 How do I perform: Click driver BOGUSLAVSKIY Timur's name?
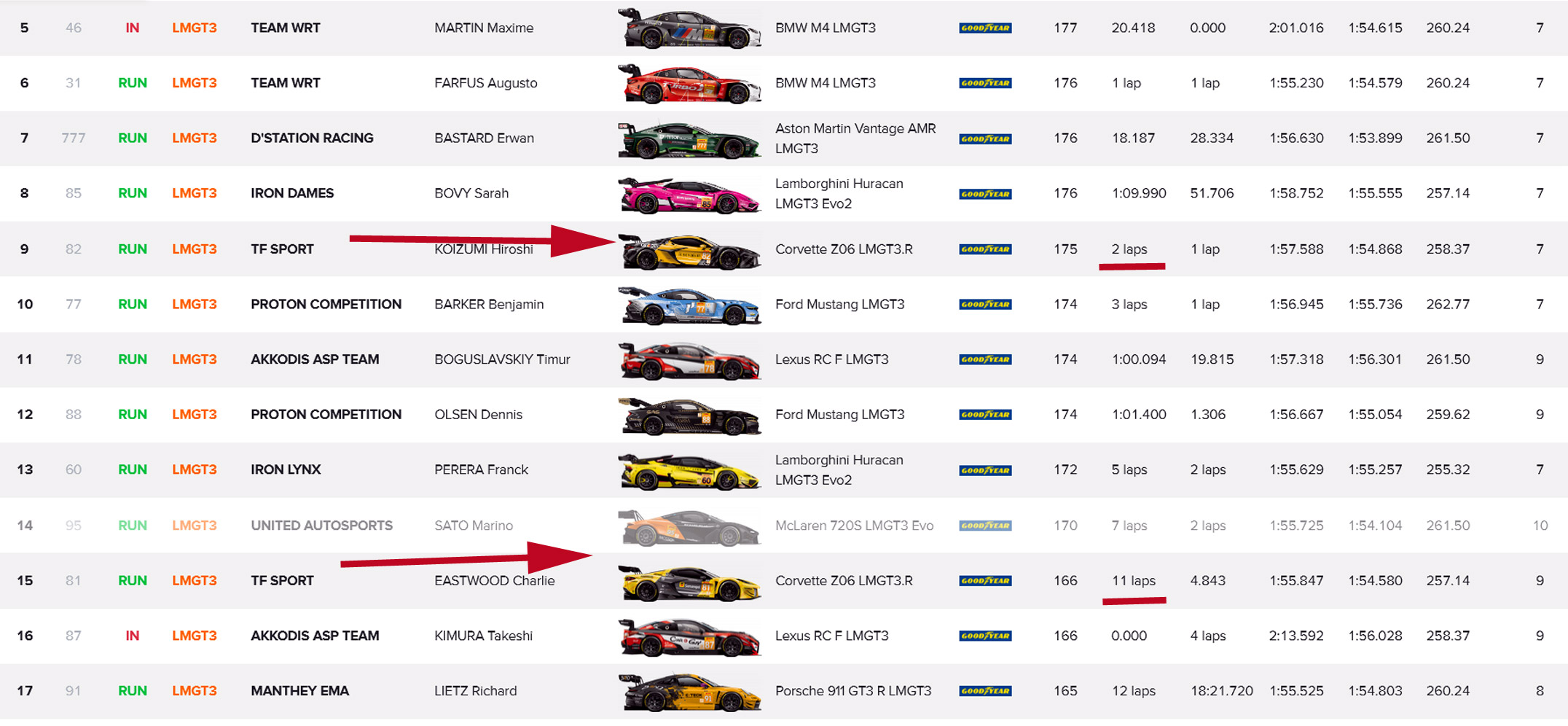[502, 359]
